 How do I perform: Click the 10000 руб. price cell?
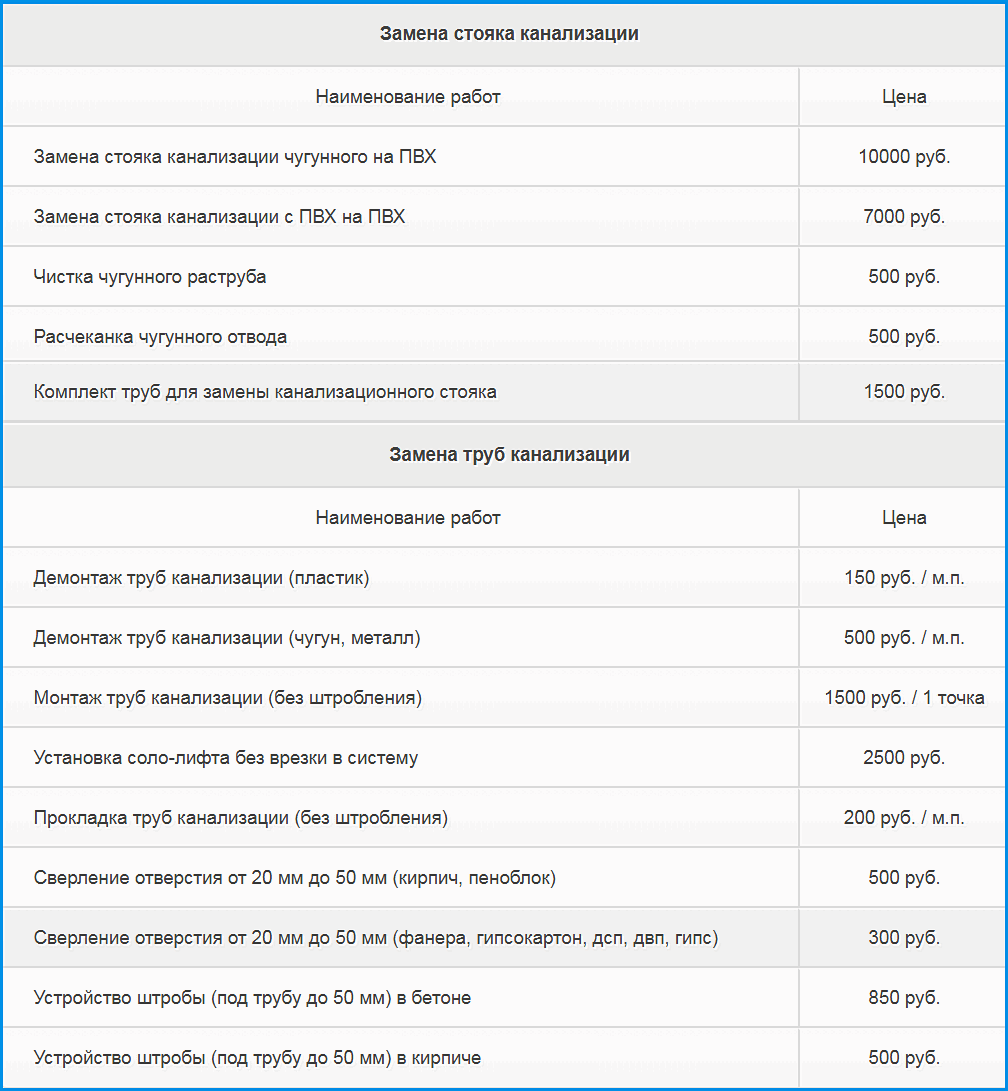904,157
